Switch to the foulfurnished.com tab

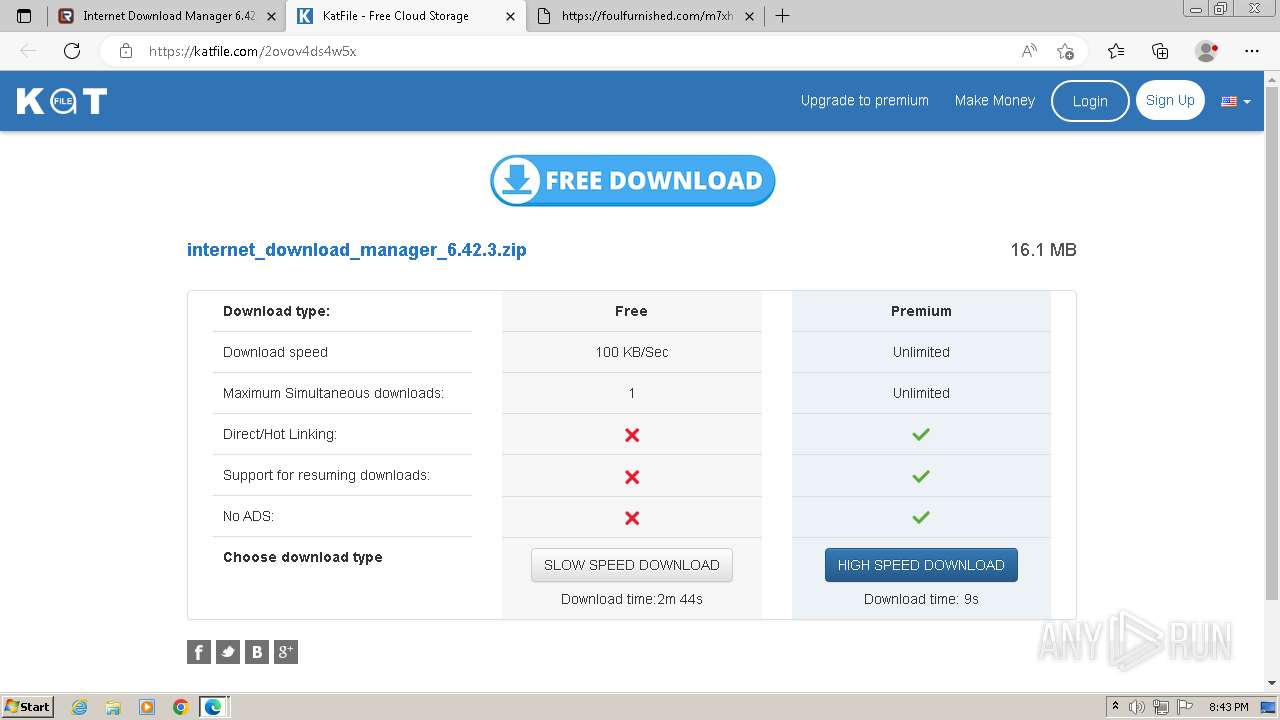click(x=646, y=16)
